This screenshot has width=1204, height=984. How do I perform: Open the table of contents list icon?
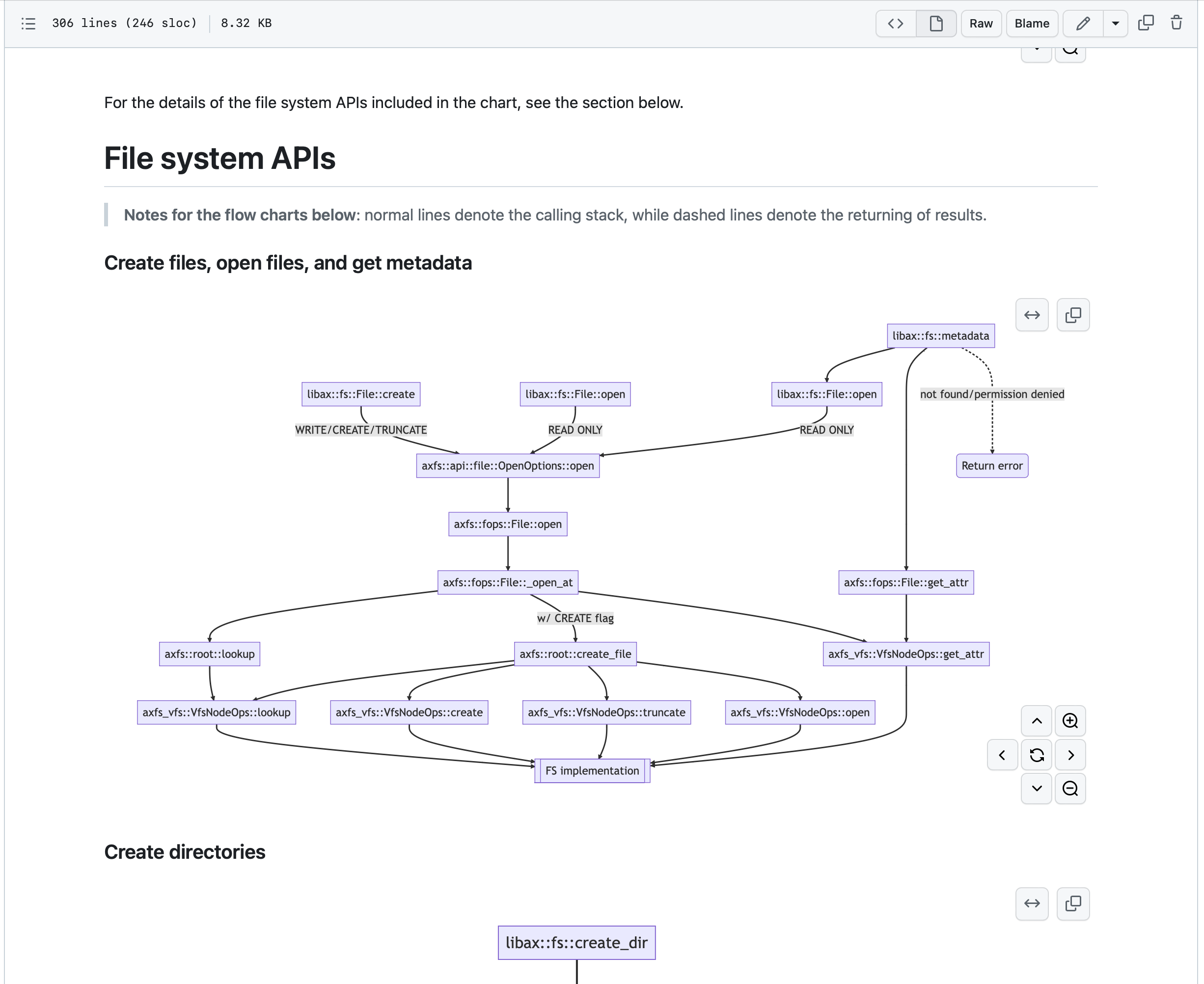28,23
